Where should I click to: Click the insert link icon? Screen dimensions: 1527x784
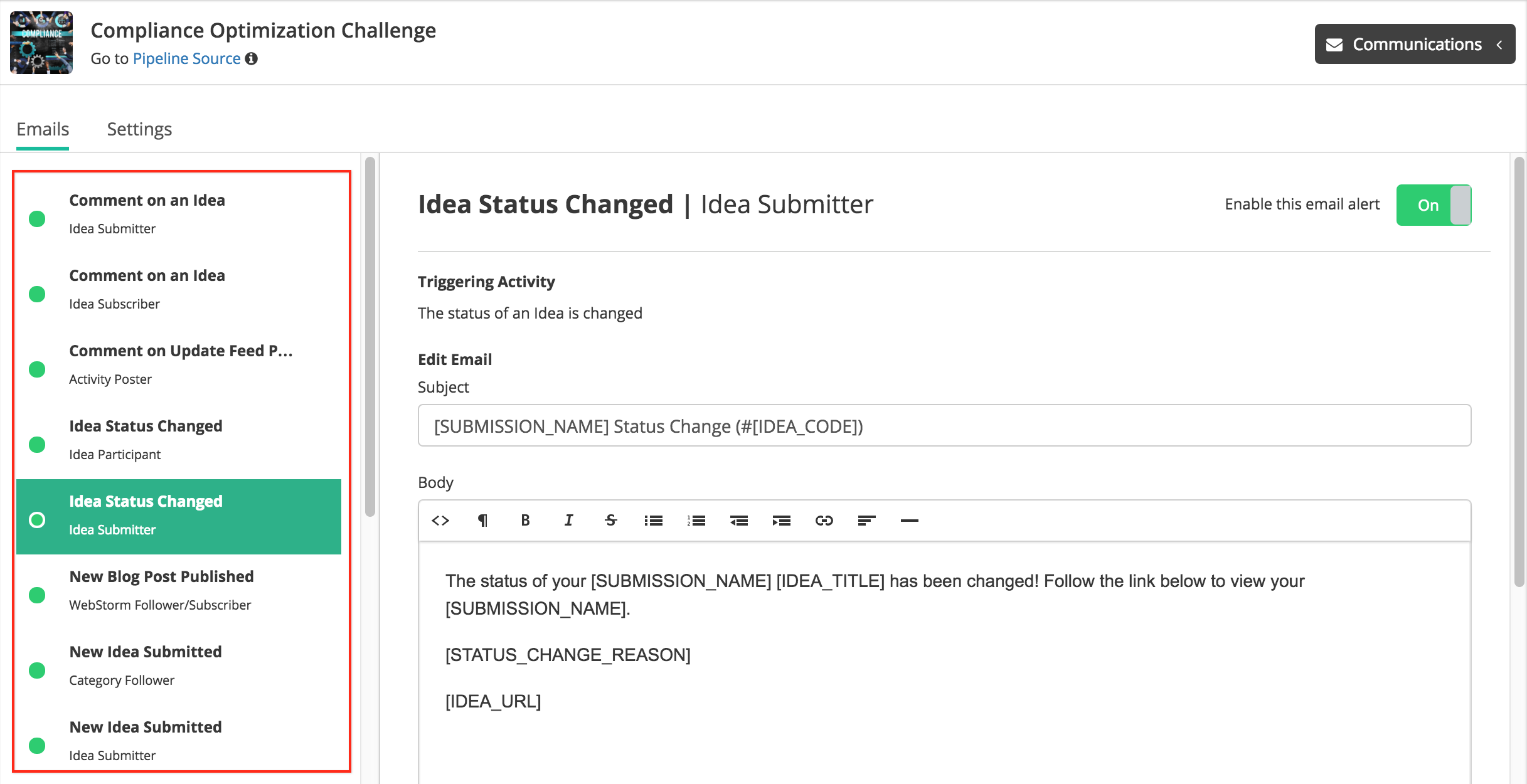coord(824,521)
